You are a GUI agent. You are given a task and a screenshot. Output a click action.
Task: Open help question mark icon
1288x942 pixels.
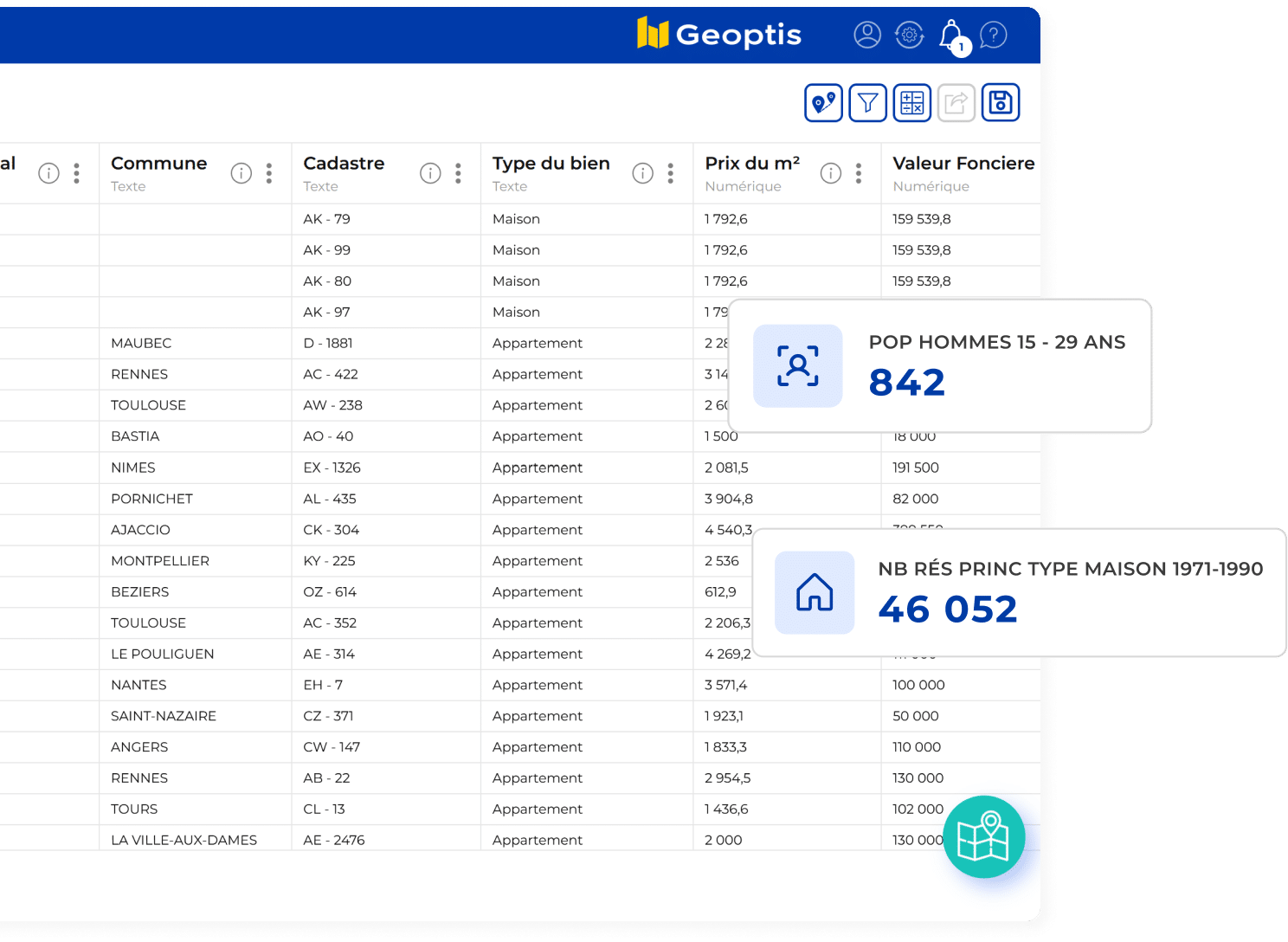click(994, 35)
